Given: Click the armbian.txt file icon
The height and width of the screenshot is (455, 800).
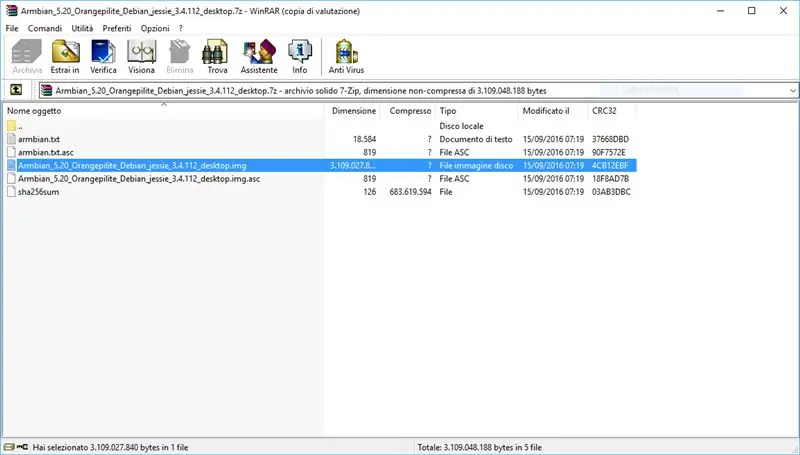Looking at the screenshot, I should pyautogui.click(x=12, y=139).
